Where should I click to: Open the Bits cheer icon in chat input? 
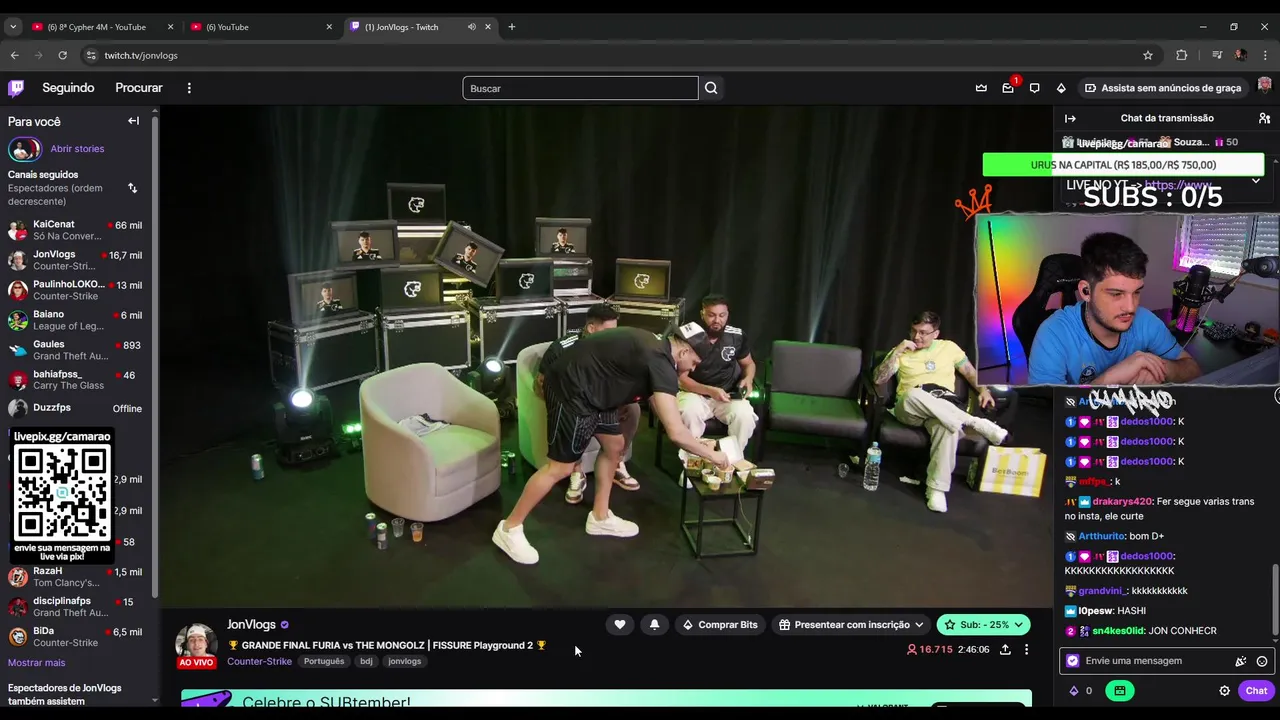point(1241,661)
